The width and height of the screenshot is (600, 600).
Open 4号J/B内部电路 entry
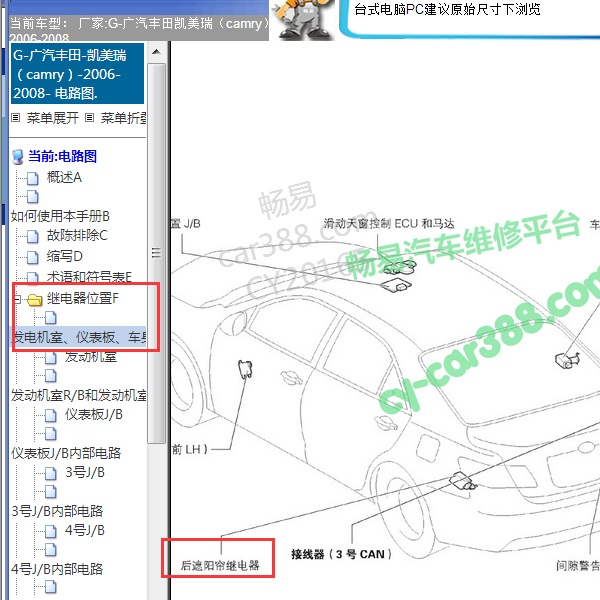tap(57, 569)
